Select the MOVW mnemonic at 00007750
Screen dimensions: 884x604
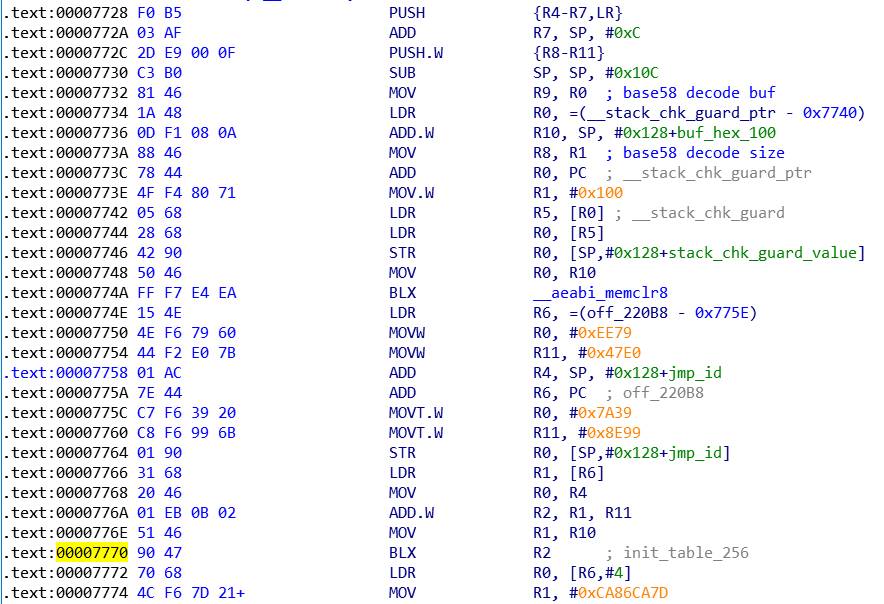coord(407,333)
